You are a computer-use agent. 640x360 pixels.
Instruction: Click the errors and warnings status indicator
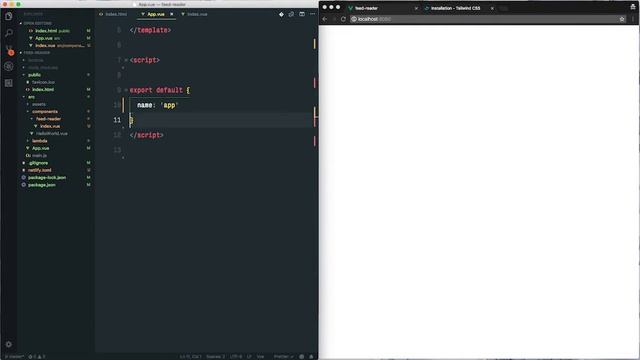point(37,357)
